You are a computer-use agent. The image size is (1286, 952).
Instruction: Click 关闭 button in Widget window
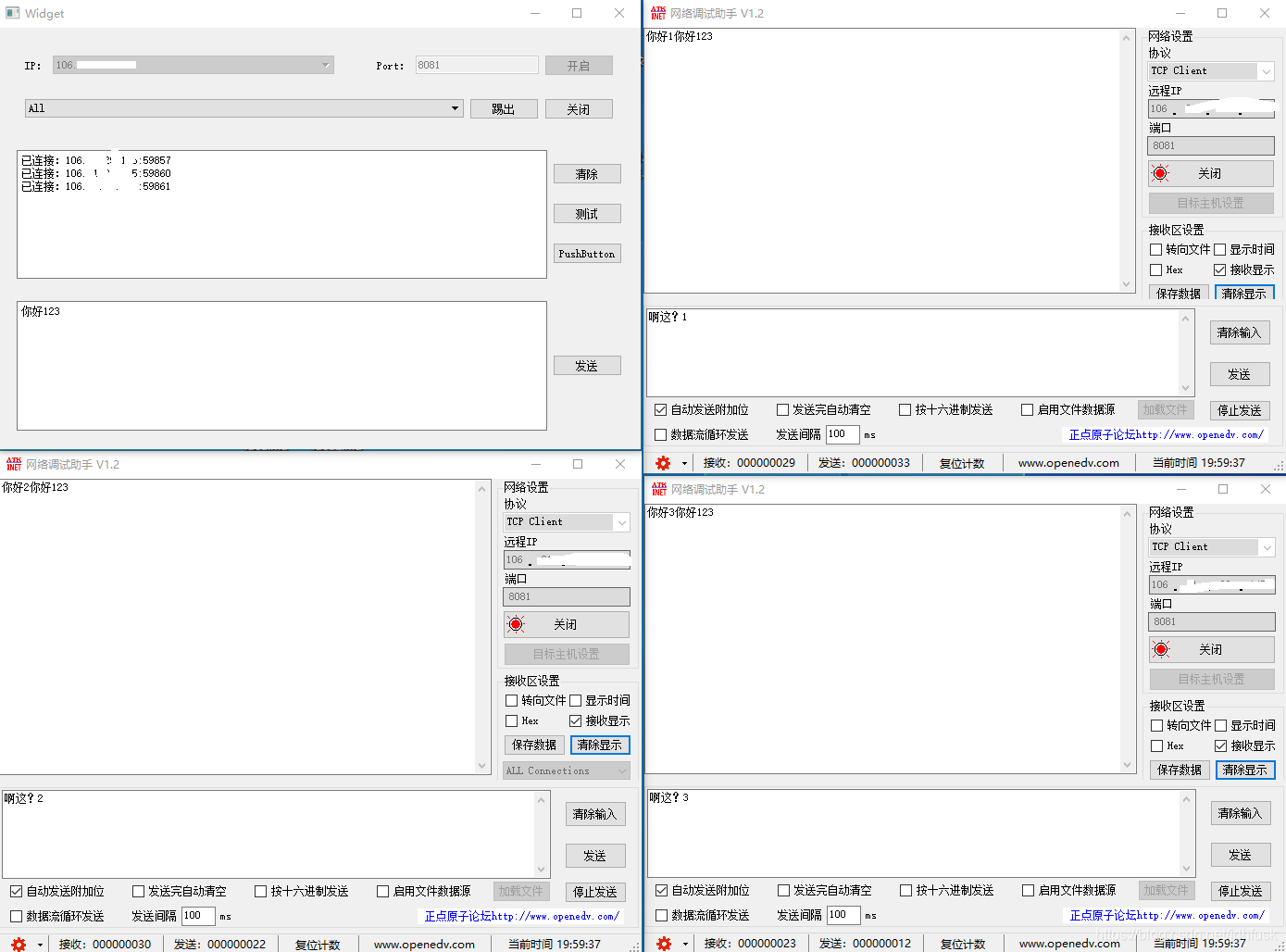(579, 109)
